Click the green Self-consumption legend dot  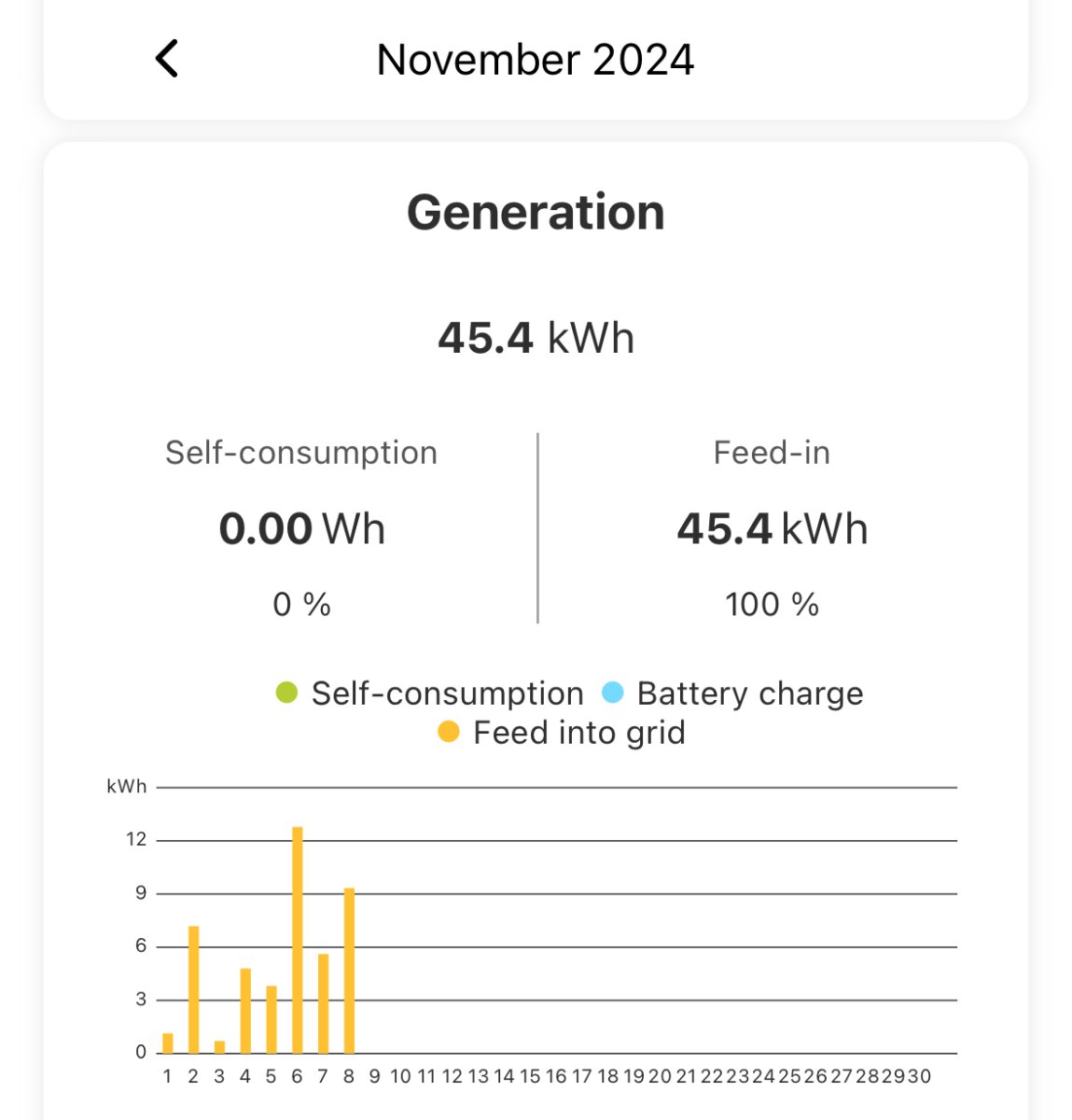286,693
